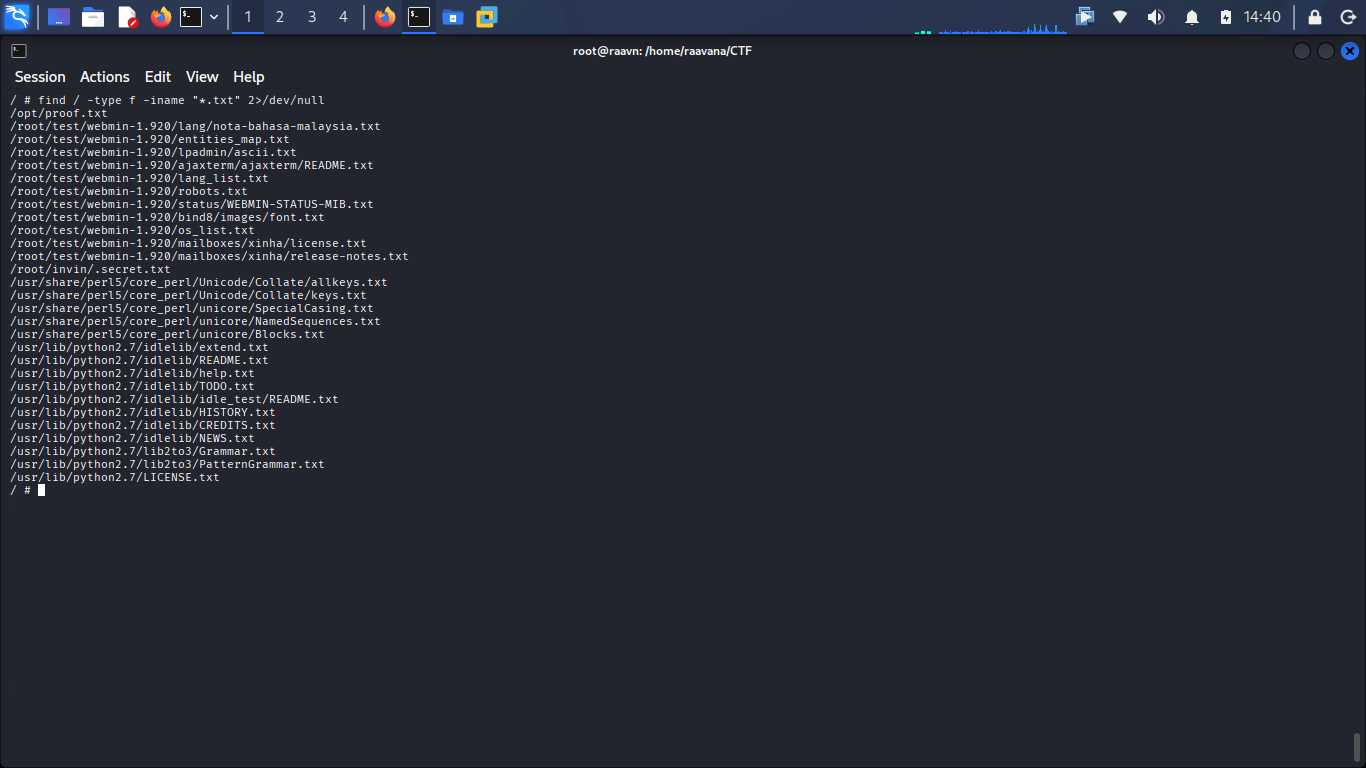Click the terminal window title icon
The image size is (1366, 768).
pos(19,51)
